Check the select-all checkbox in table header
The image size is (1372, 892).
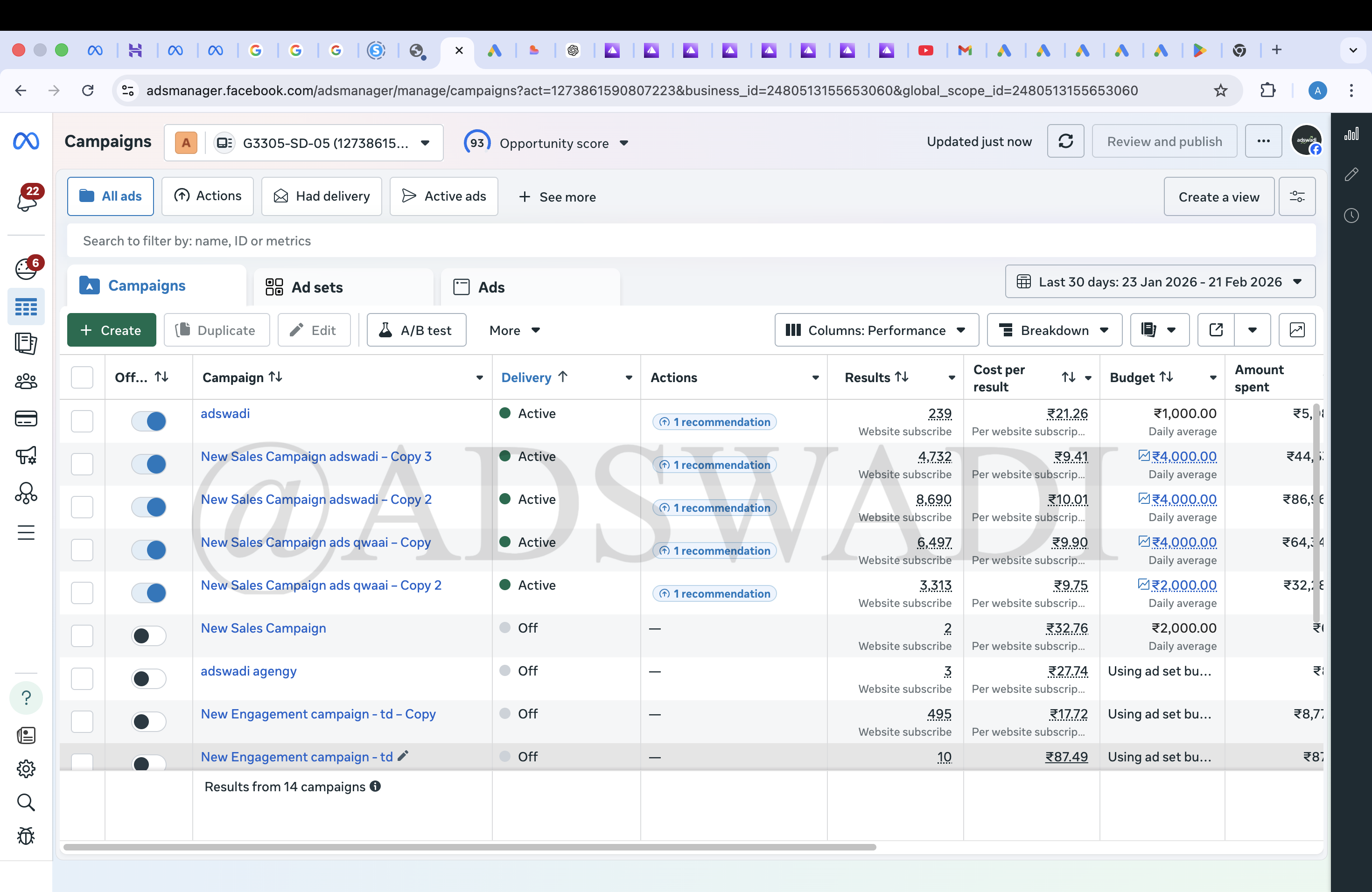(83, 377)
